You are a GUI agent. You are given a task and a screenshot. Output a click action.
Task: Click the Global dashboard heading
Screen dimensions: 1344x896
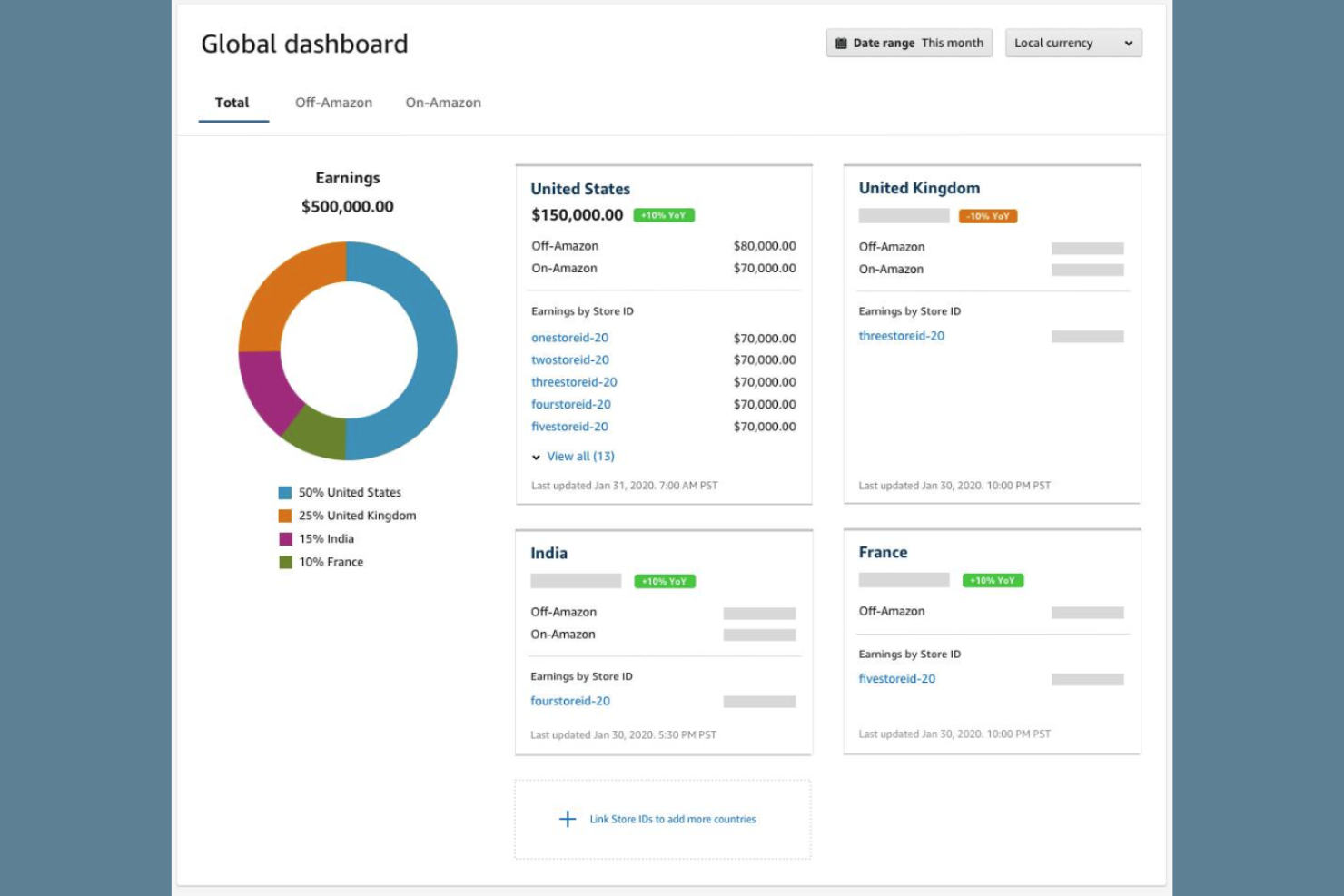click(x=304, y=44)
